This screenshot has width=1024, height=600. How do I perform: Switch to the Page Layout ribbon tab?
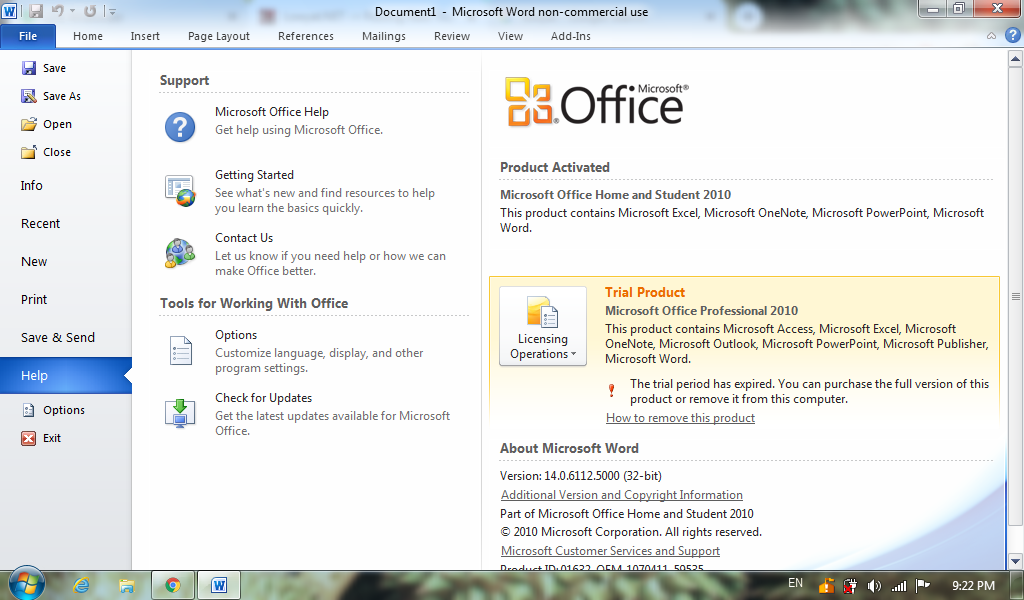click(219, 36)
